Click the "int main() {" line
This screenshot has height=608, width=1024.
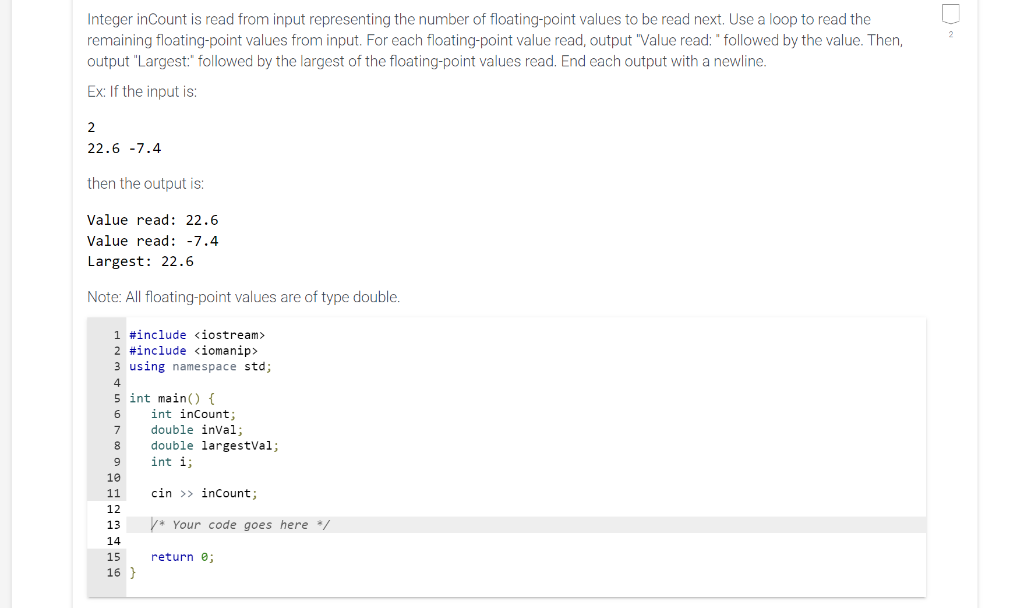[x=172, y=398]
